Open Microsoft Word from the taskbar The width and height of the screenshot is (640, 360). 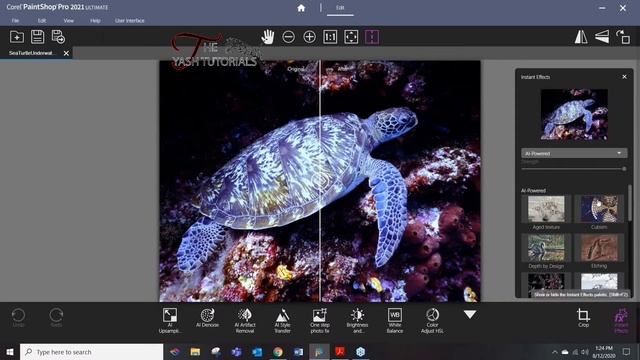tap(298, 352)
